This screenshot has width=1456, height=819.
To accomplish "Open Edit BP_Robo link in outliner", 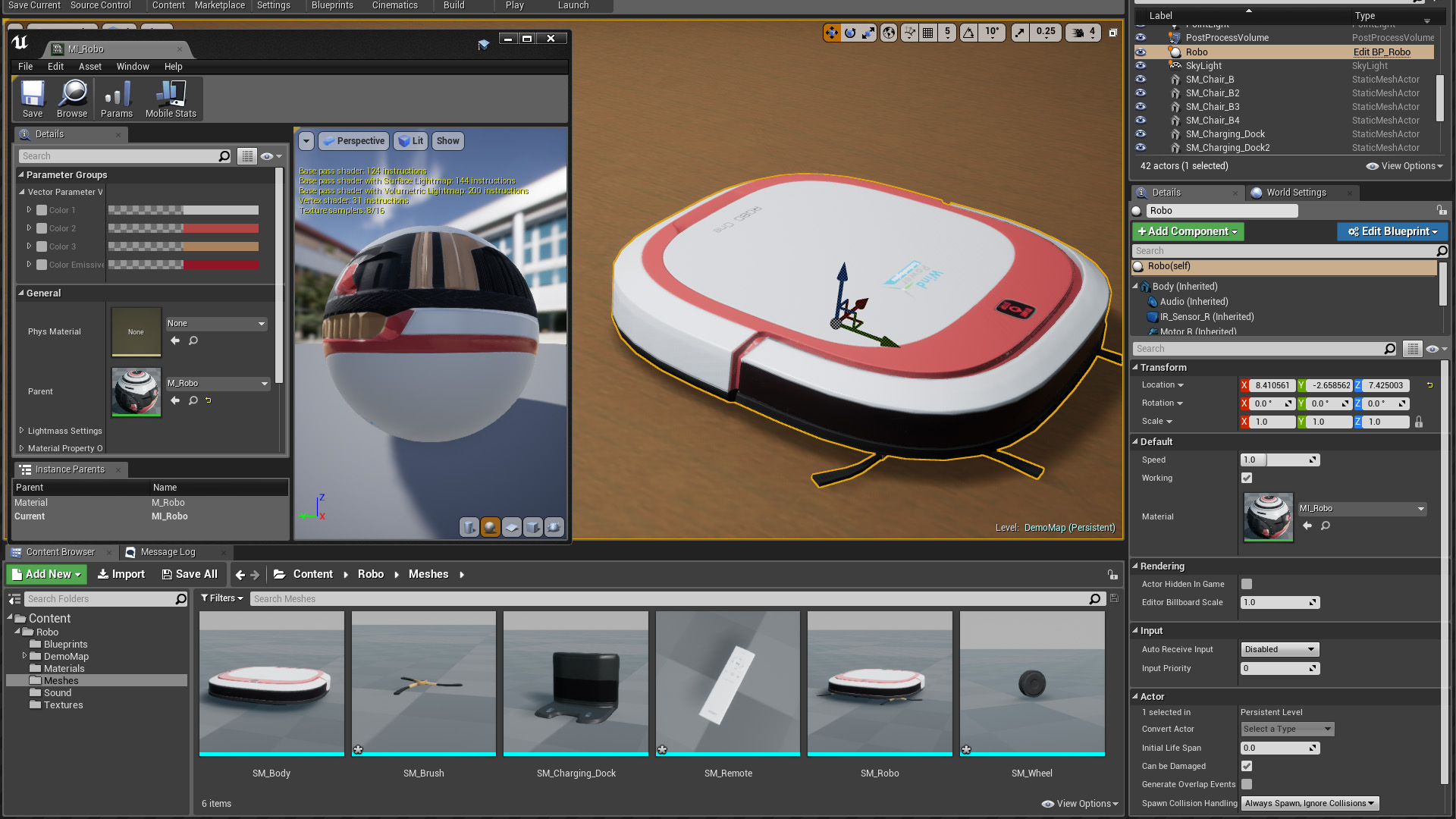I will tap(1382, 52).
